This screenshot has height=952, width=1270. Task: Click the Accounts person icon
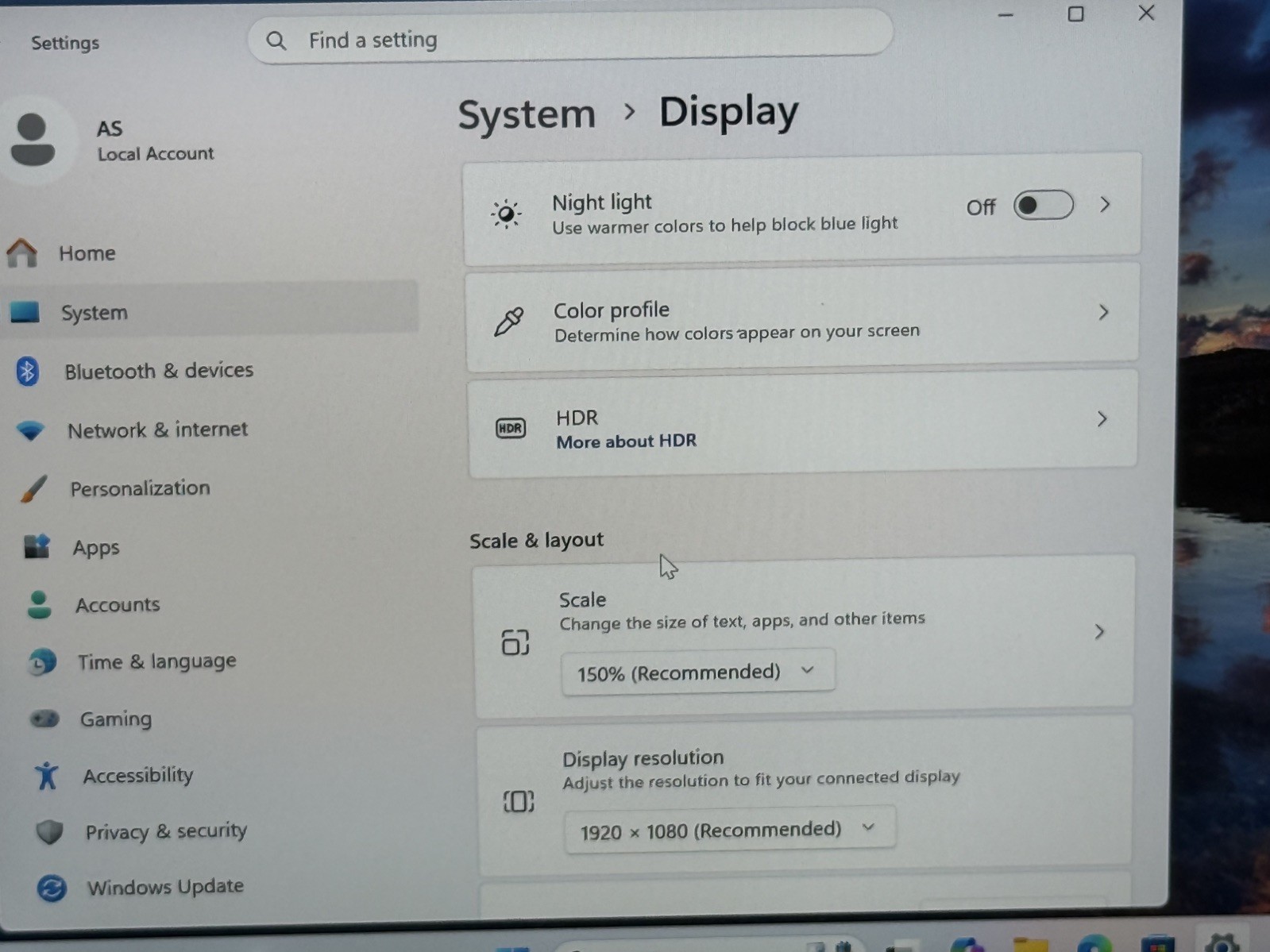[x=39, y=604]
